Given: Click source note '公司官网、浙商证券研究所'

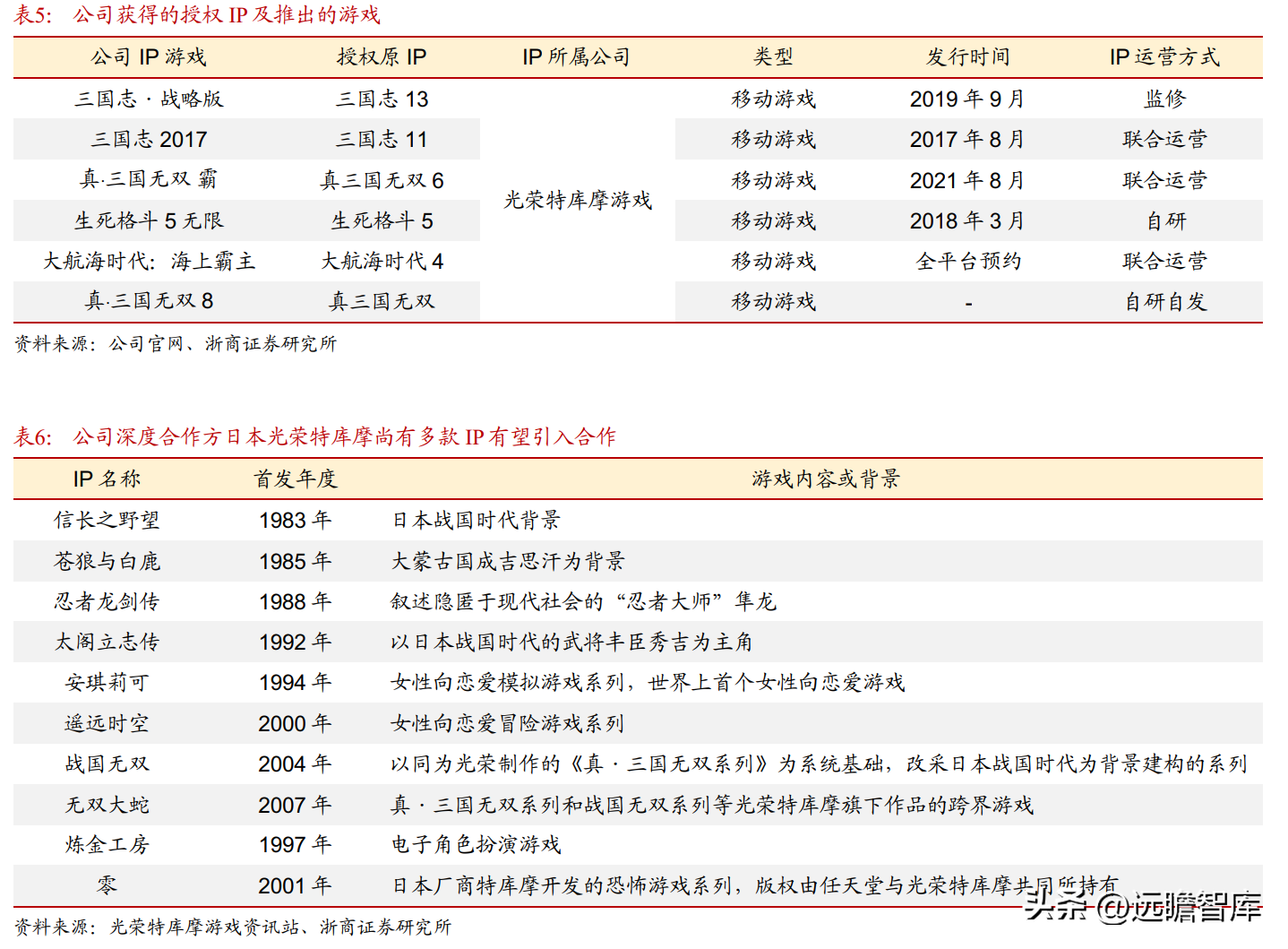Looking at the screenshot, I should pyautogui.click(x=222, y=343).
